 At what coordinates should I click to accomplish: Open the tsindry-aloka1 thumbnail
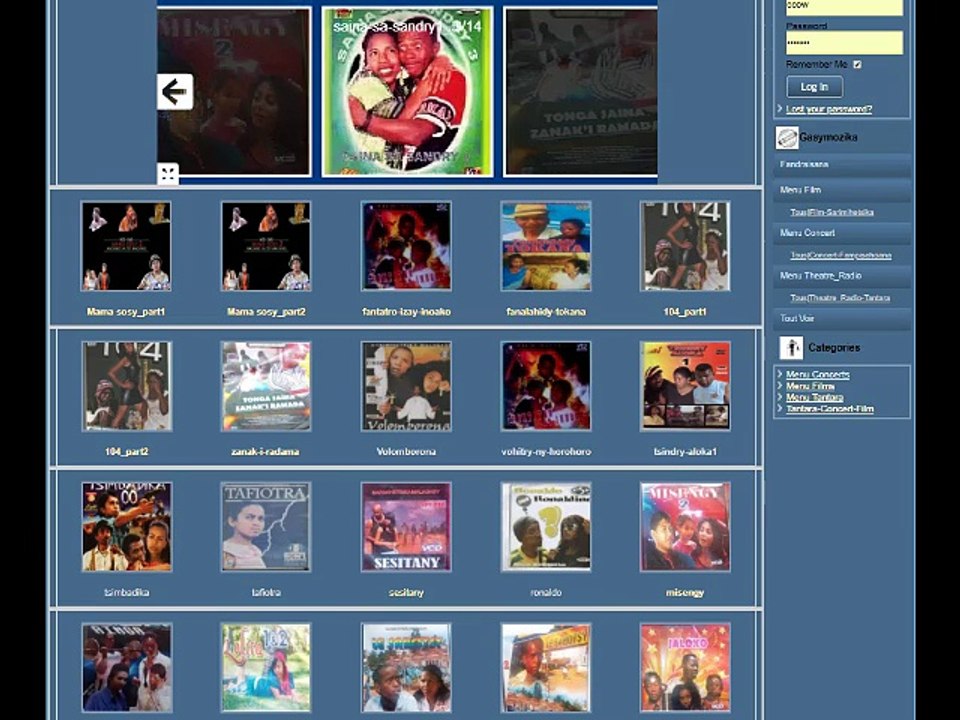(x=685, y=386)
